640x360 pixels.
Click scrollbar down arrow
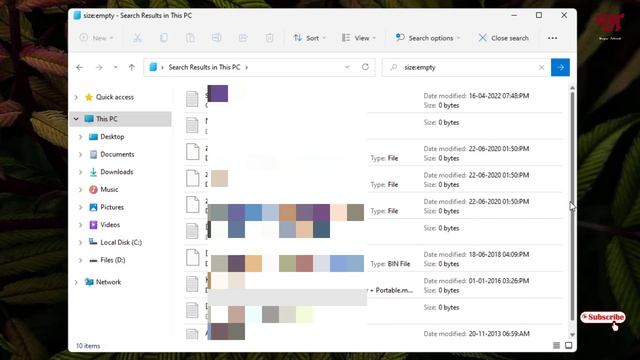pyautogui.click(x=572, y=335)
